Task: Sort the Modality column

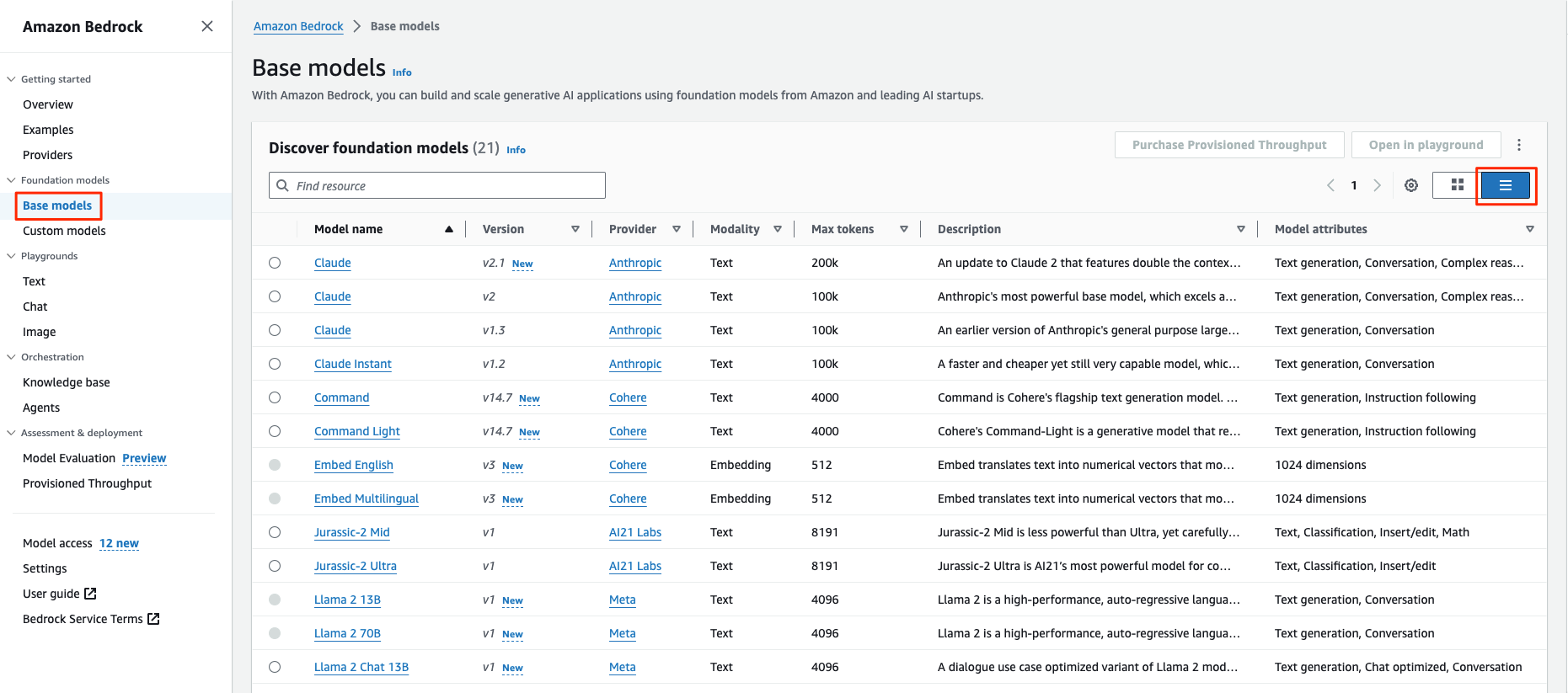Action: click(778, 229)
